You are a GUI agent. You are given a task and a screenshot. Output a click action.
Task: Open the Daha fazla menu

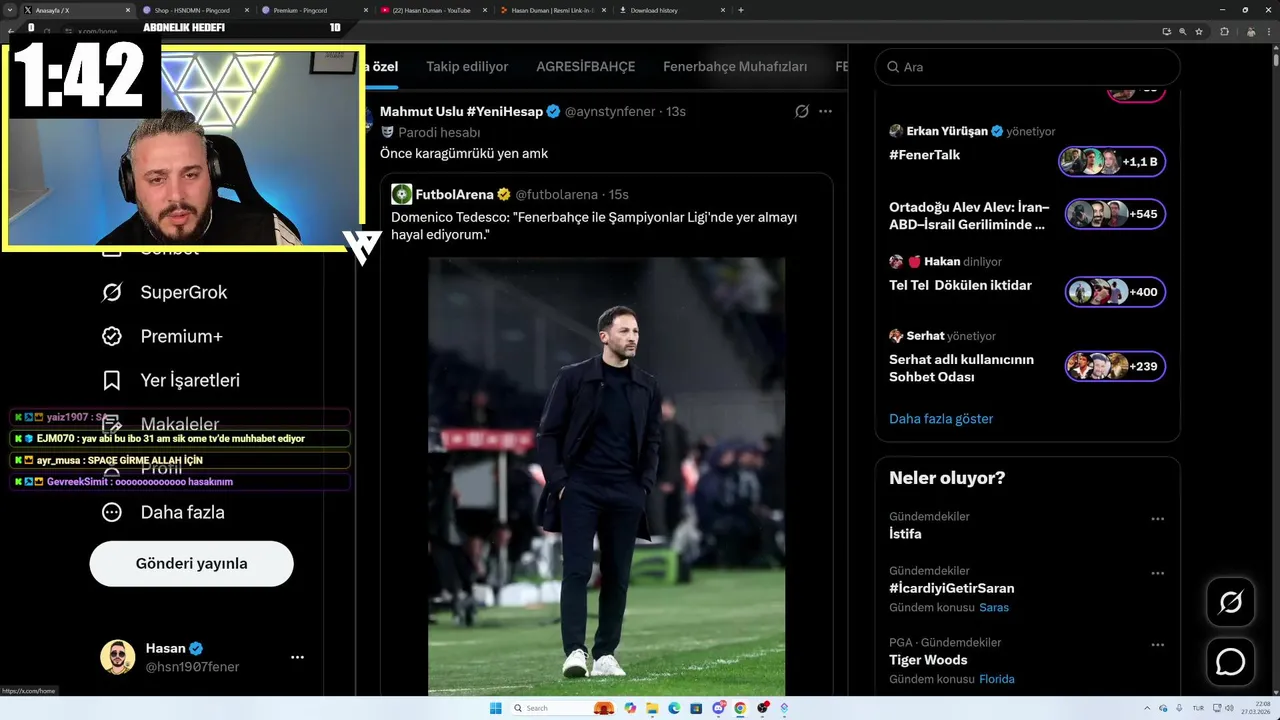point(163,512)
